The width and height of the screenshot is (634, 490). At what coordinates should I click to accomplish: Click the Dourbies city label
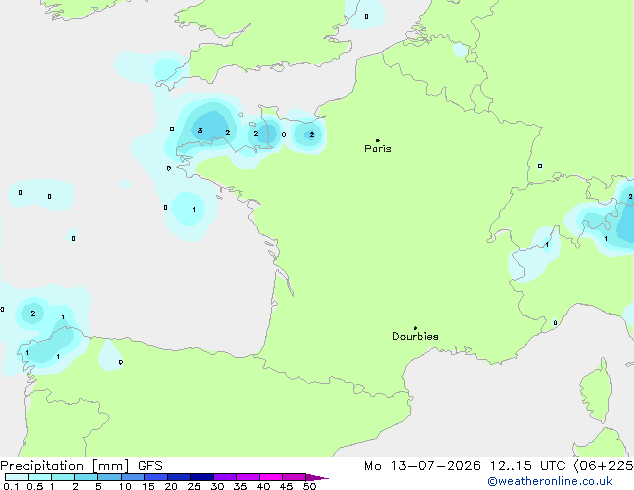pos(415,336)
